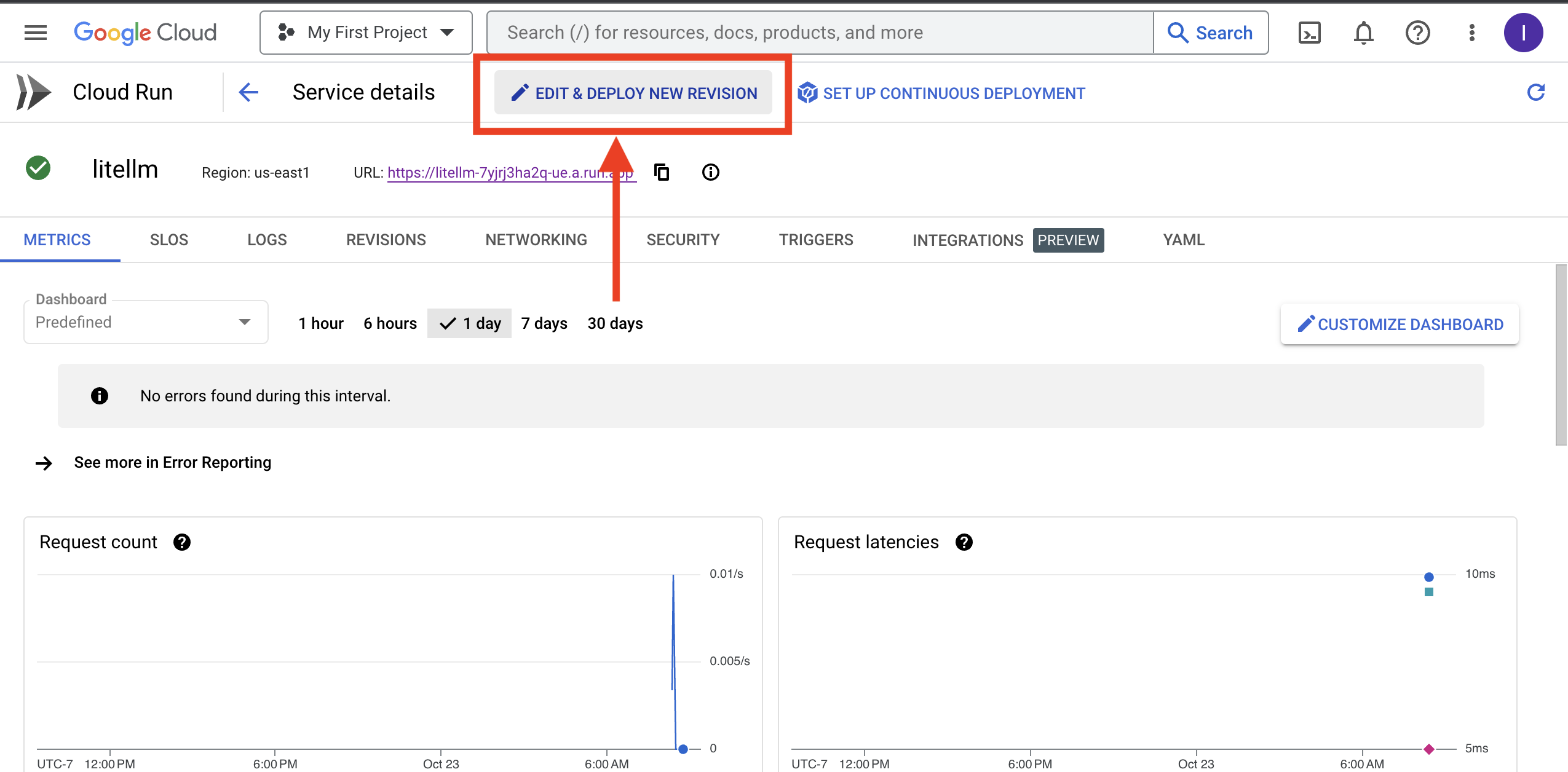Image resolution: width=1568 pixels, height=772 pixels.
Task: Open the My First Project selector
Action: tap(366, 33)
